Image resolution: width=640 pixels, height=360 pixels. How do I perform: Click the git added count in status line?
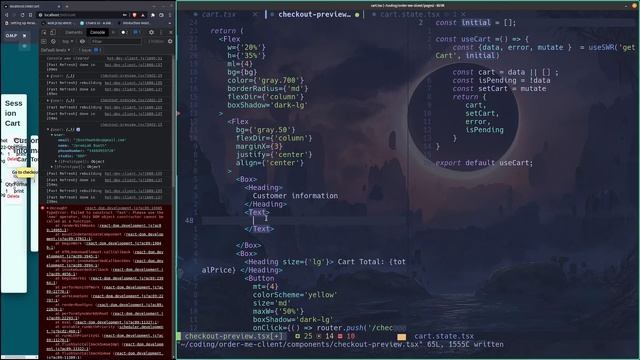[304, 336]
